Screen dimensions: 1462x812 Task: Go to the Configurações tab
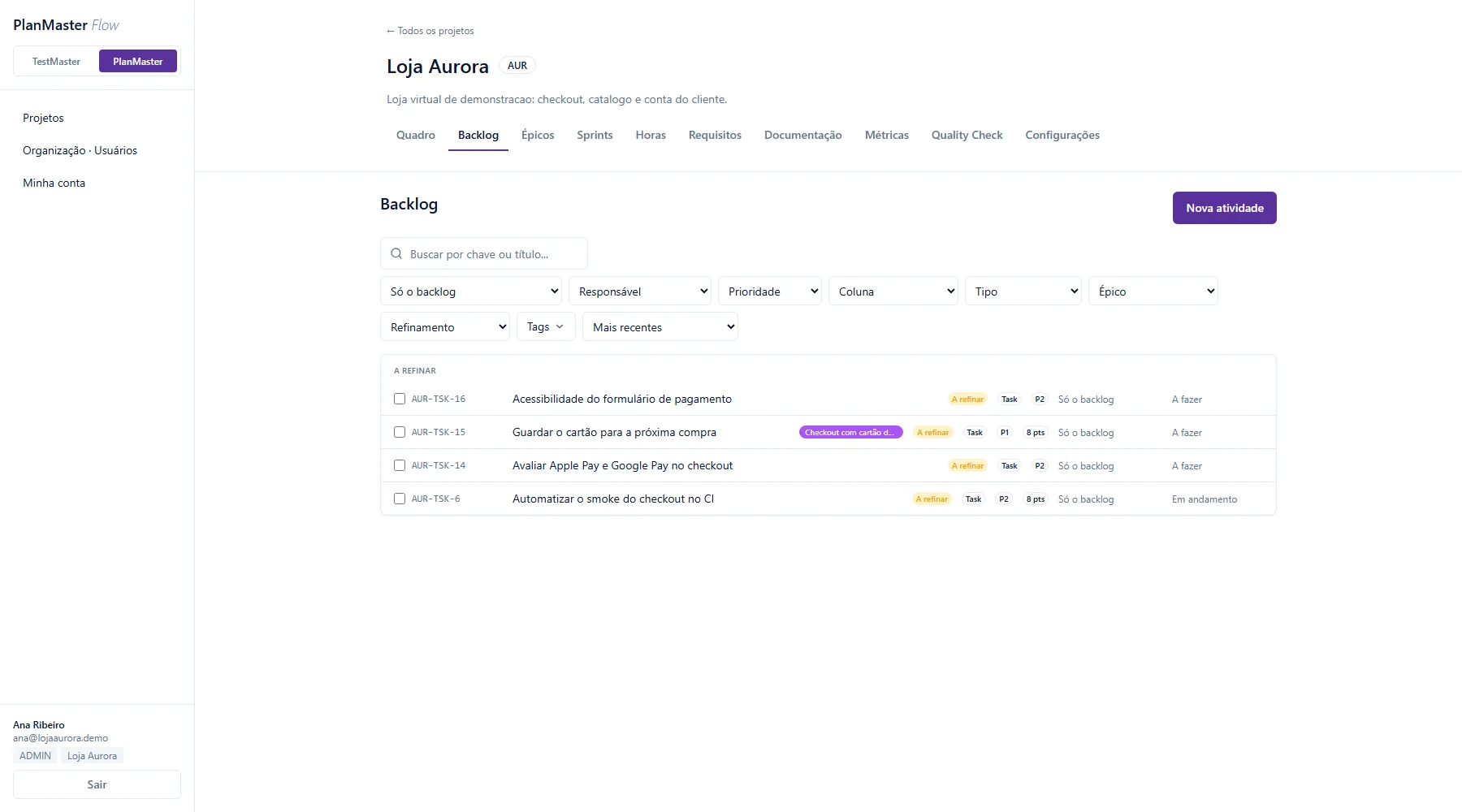[x=1062, y=136]
